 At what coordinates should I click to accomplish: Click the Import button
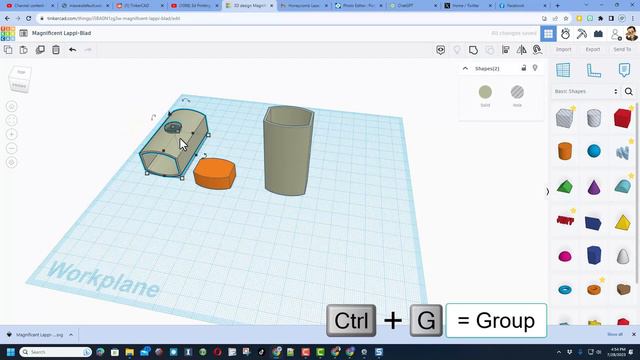coord(563,49)
